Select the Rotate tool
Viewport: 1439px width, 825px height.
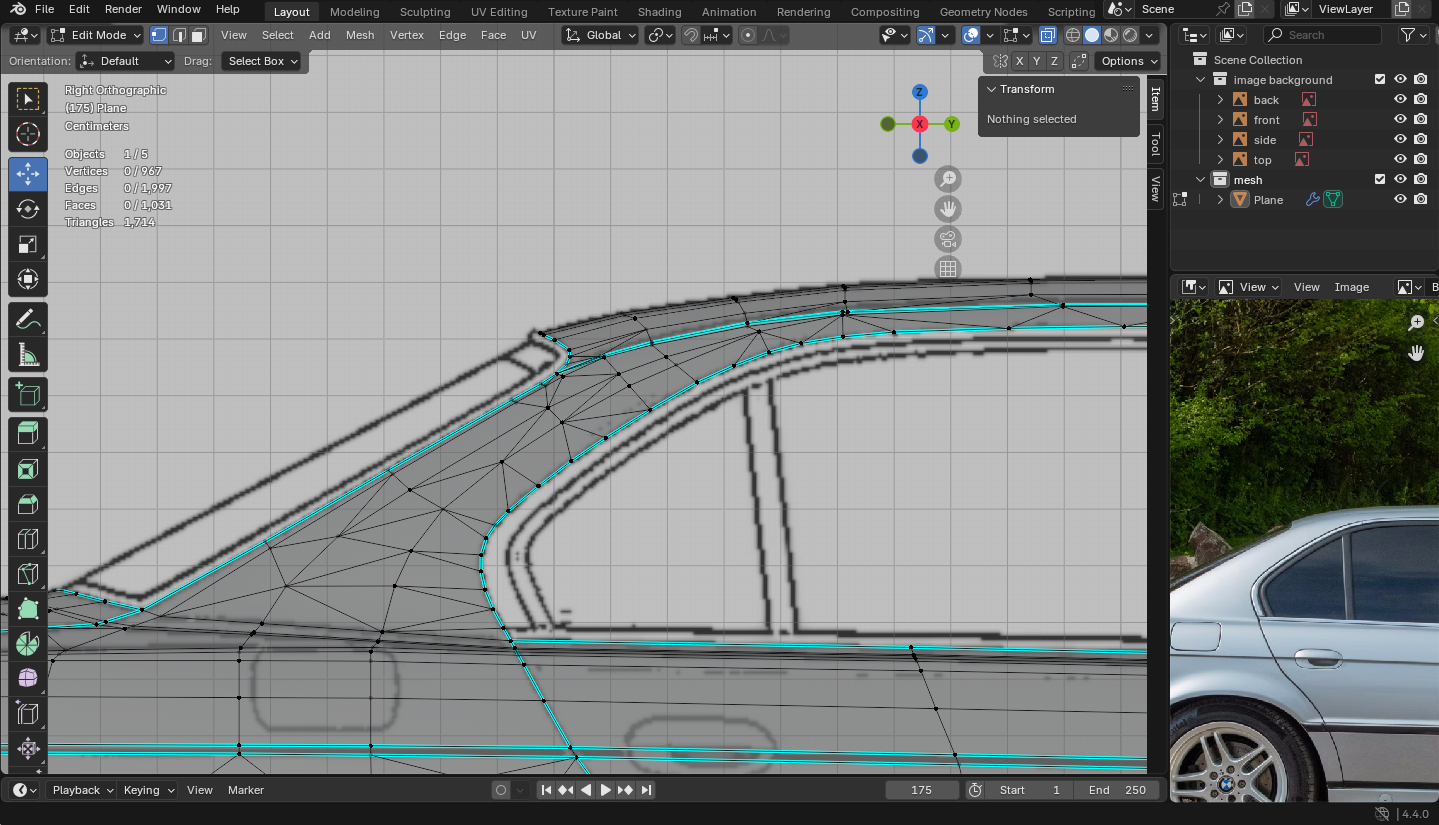28,209
